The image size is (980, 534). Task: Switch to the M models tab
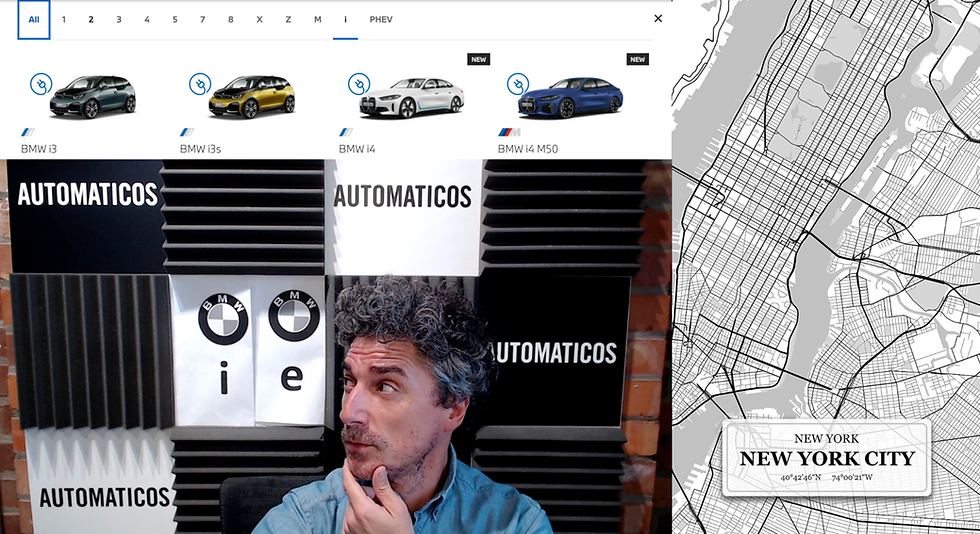pos(318,19)
